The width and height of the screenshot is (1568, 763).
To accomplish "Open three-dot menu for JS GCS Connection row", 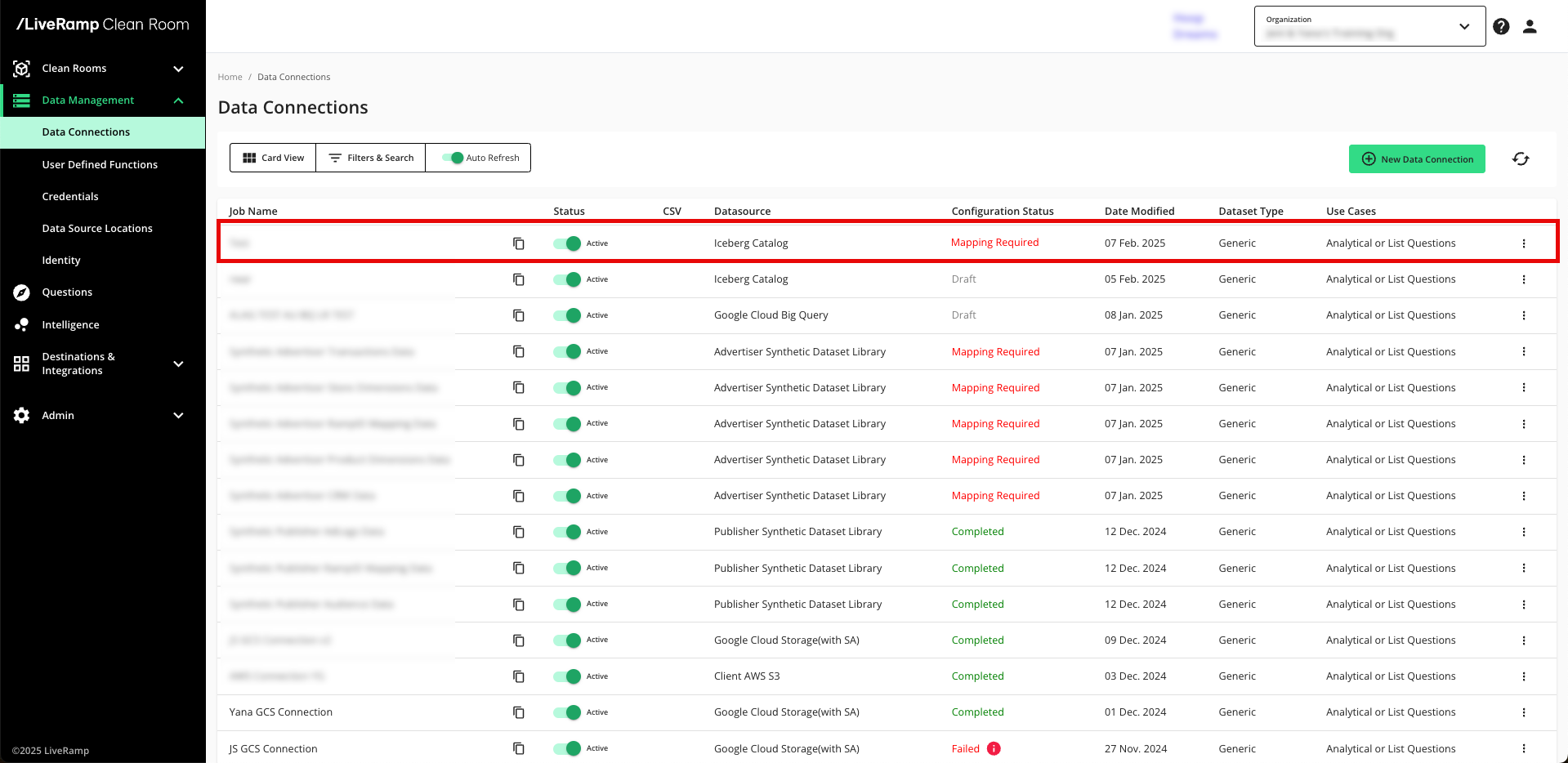I will tap(1523, 748).
